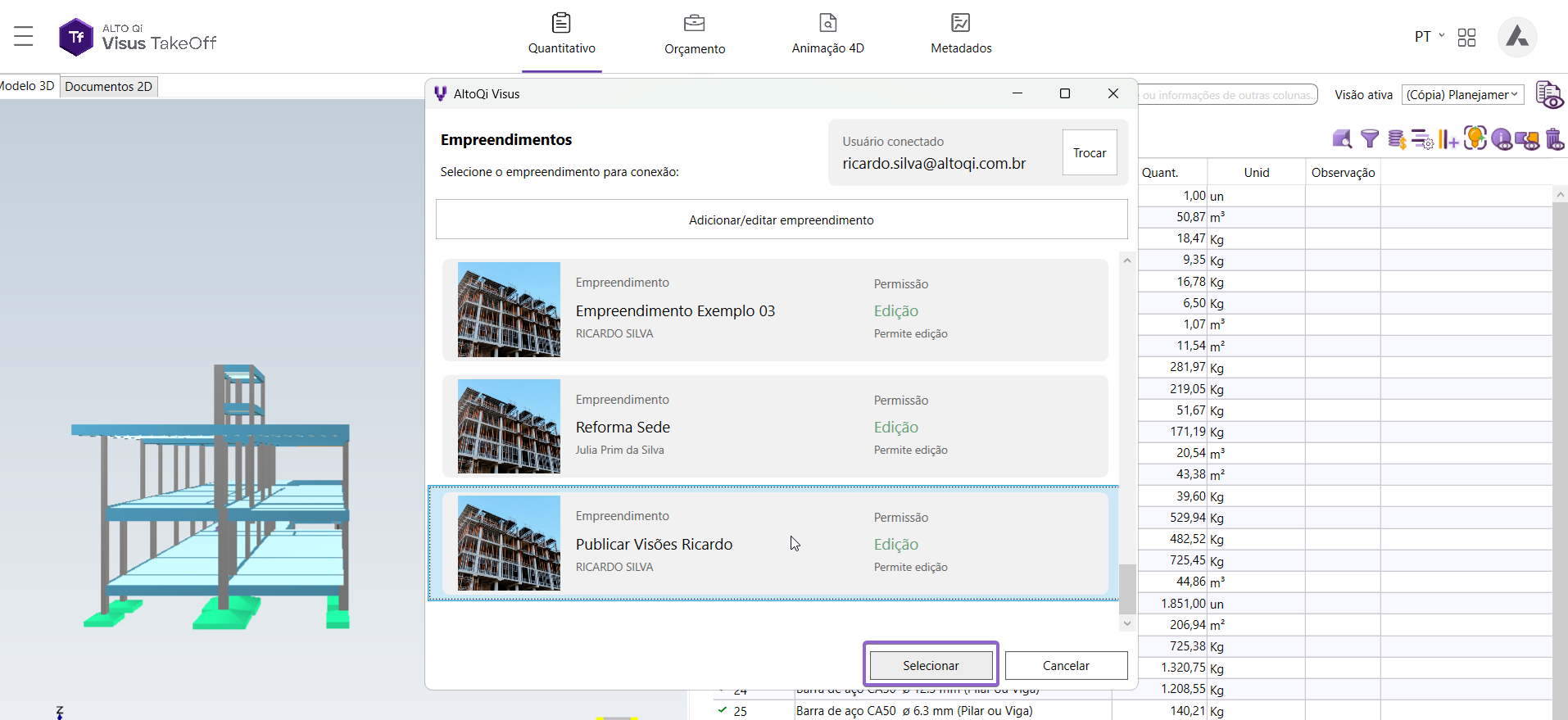The width and height of the screenshot is (1568, 720).
Task: Click the orange lightbulb highlight icon
Action: coord(1475,138)
